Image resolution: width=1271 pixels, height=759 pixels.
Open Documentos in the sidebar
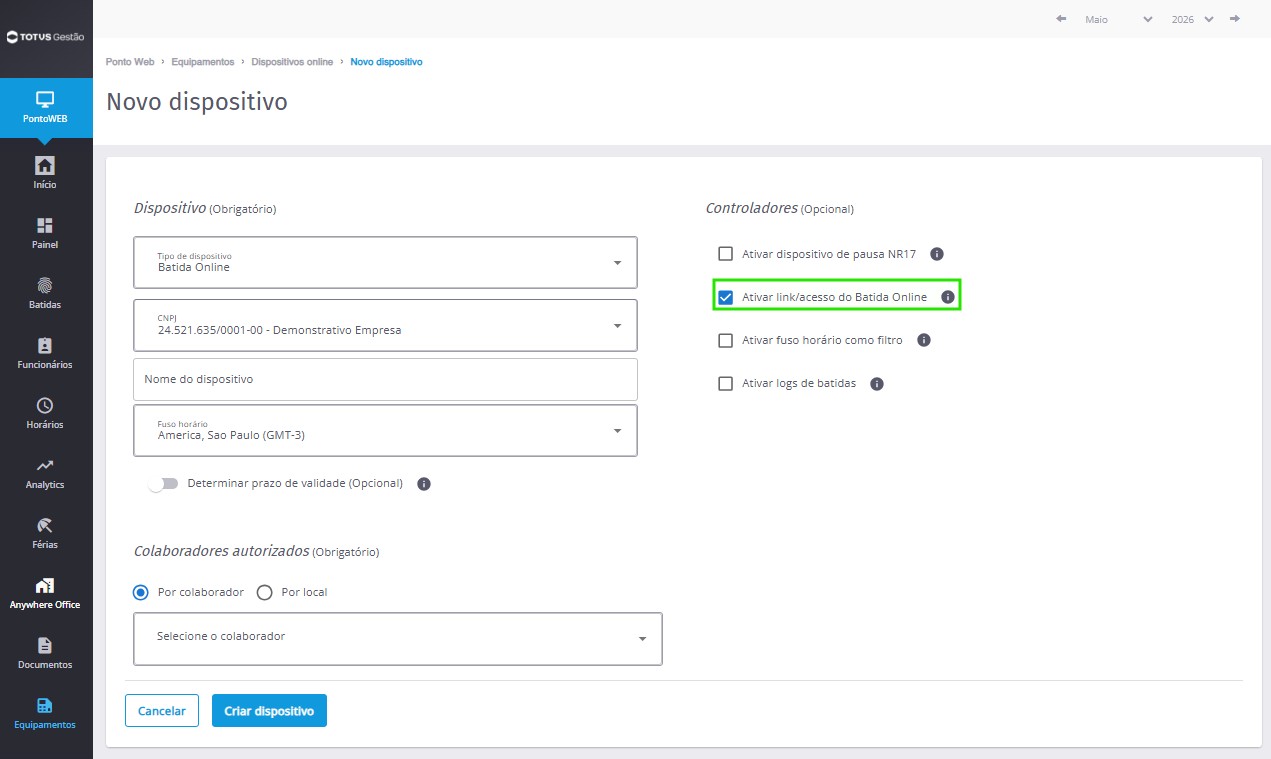(45, 652)
